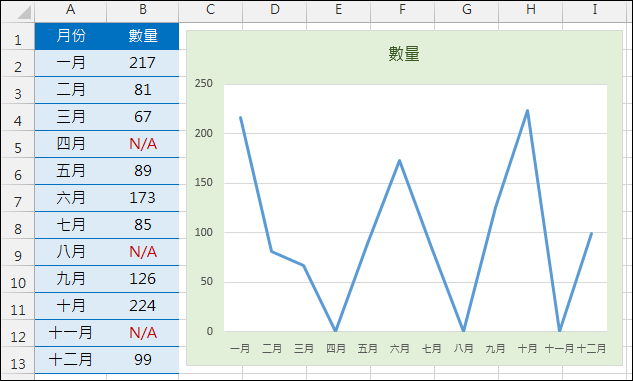Click the 十二月 chart axis label
This screenshot has height=381, width=633.
[591, 348]
